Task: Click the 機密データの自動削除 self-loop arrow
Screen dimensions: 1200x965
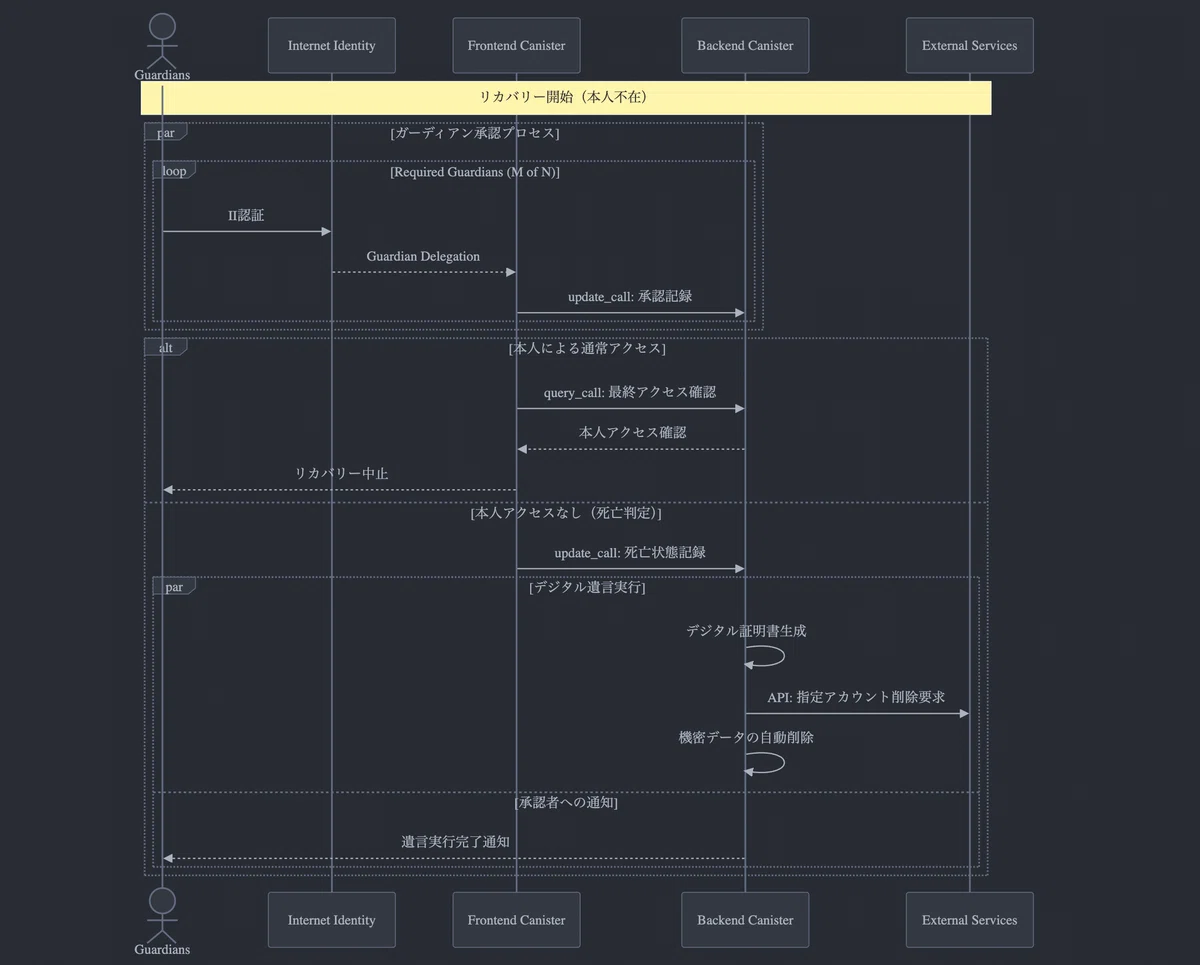Action: coord(766,762)
